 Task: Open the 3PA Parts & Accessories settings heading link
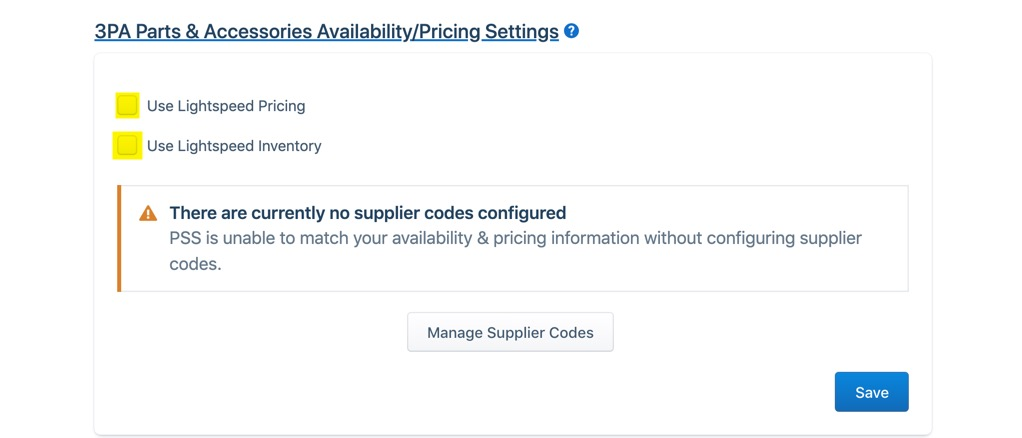pyautogui.click(x=326, y=31)
